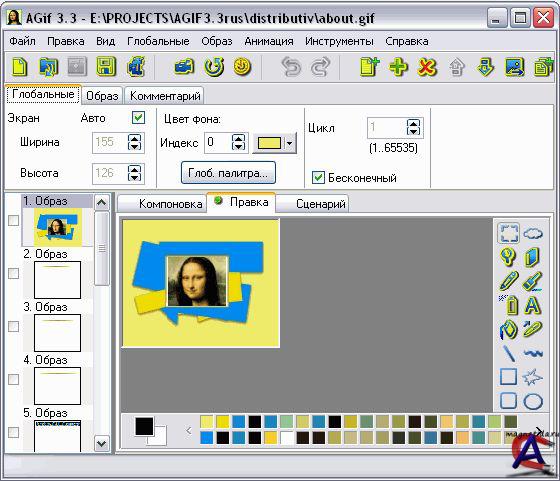Select the brush paint tool
Screen dimensions: 560x481
pyautogui.click(x=532, y=281)
